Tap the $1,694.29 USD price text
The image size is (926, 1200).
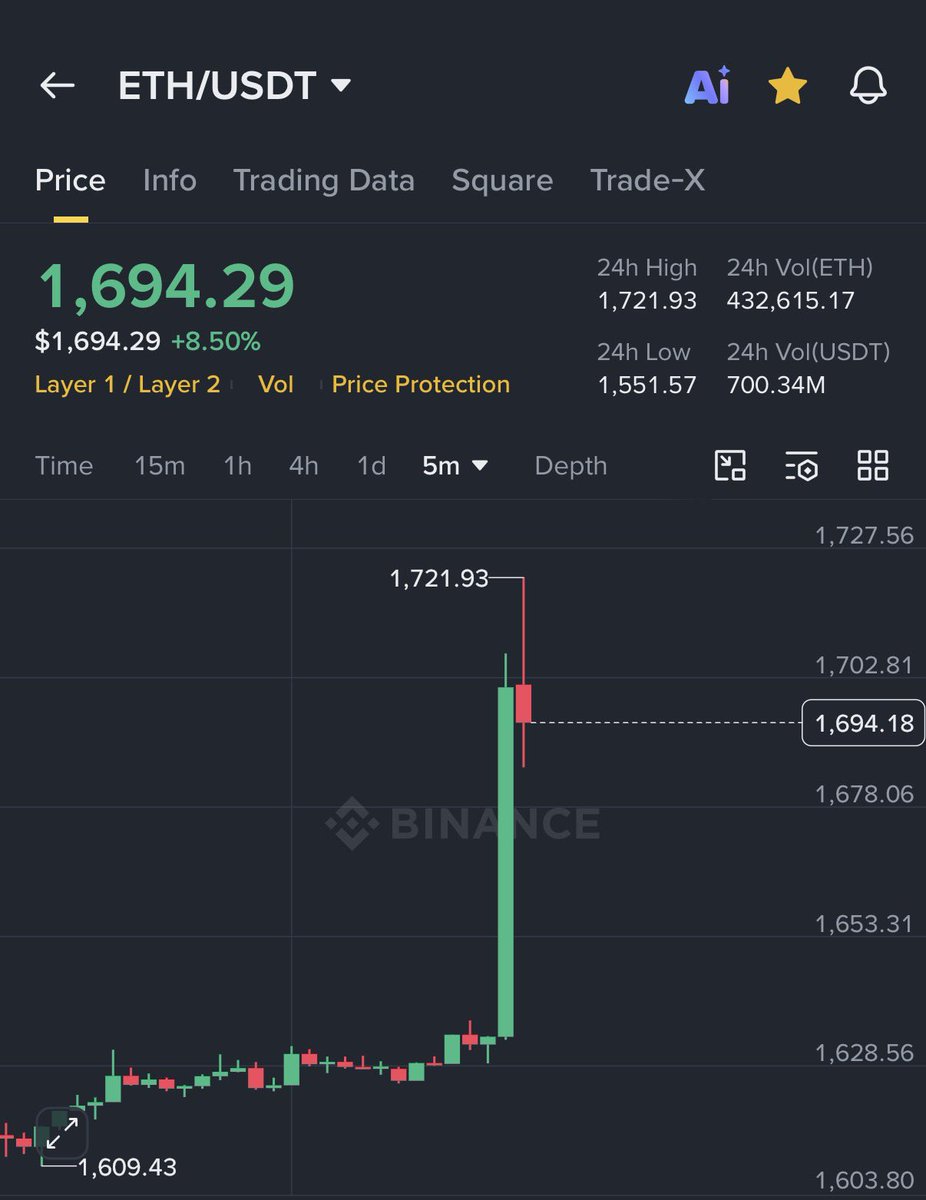pyautogui.click(x=98, y=342)
